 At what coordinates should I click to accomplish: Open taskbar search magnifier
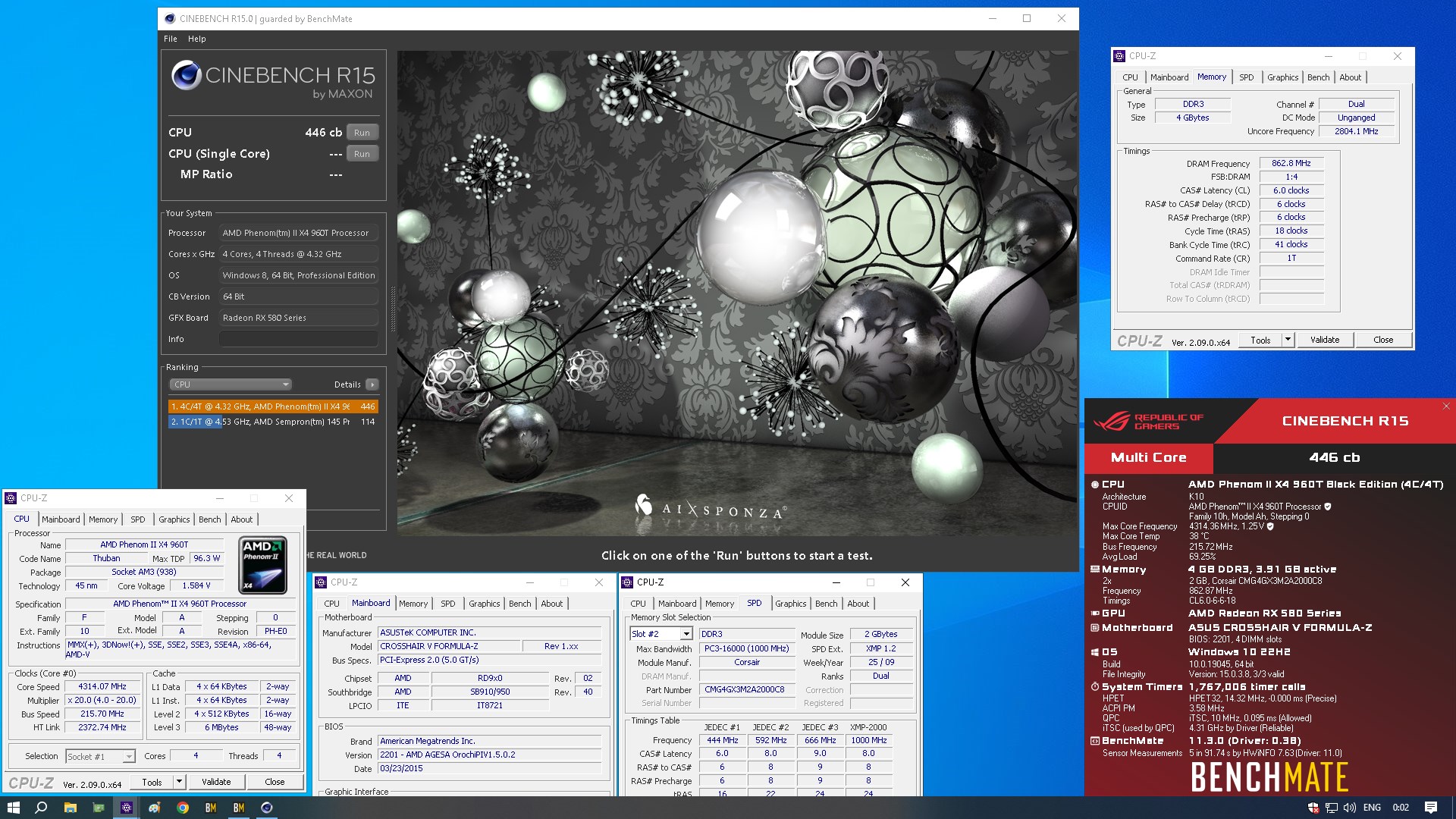point(41,808)
